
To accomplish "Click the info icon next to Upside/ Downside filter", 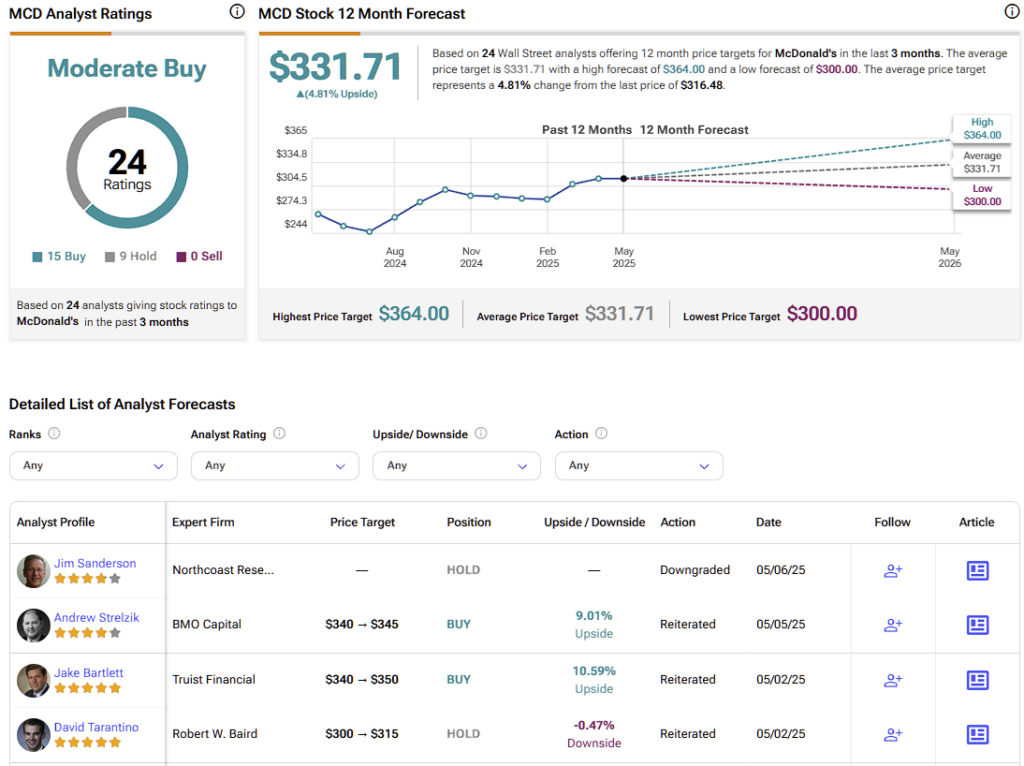I will 481,434.
